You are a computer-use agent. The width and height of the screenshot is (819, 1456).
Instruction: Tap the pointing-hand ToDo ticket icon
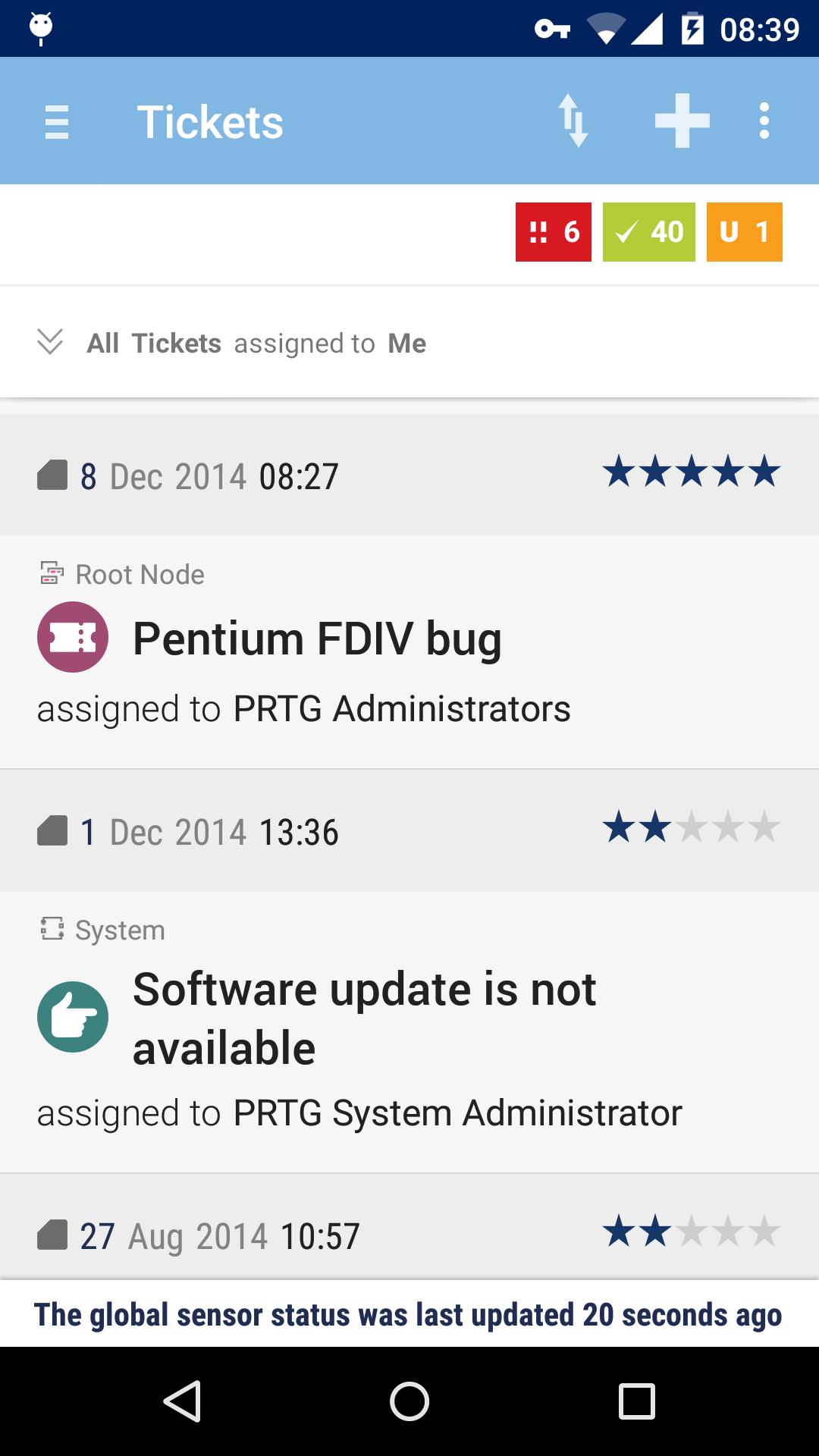point(73,1017)
